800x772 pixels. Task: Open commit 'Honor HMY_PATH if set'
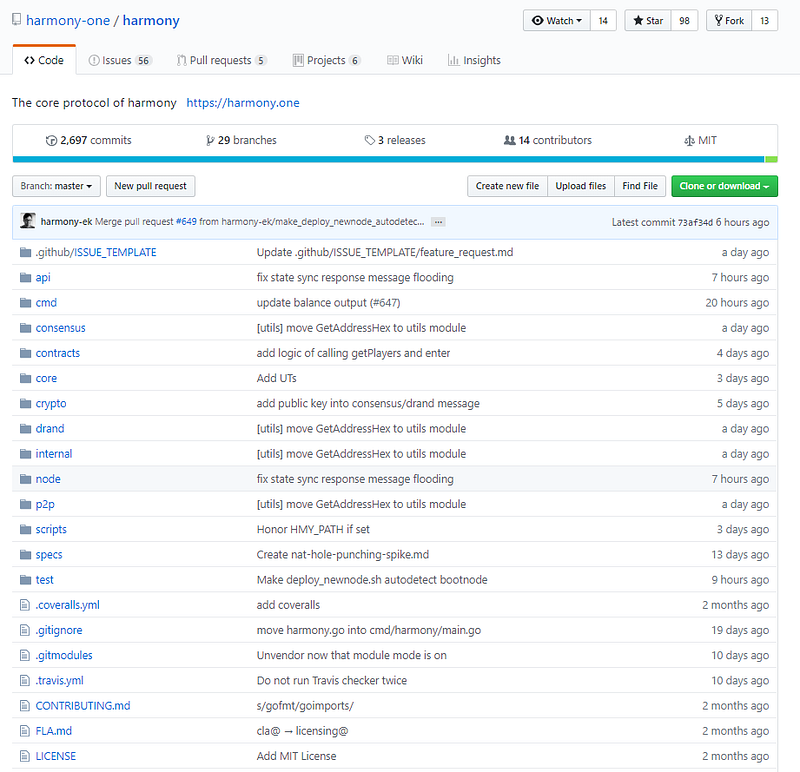pyautogui.click(x=313, y=529)
